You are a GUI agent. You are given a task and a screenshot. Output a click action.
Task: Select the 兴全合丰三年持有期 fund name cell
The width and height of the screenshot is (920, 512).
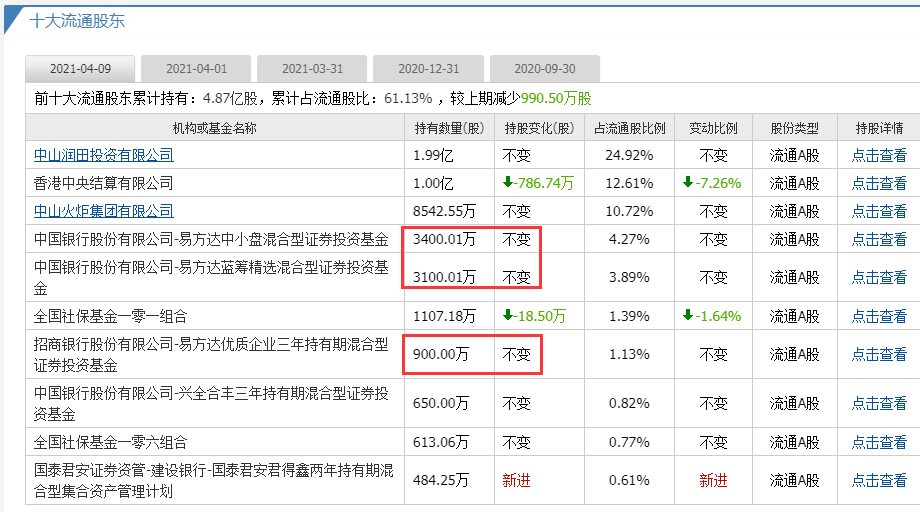[215, 403]
